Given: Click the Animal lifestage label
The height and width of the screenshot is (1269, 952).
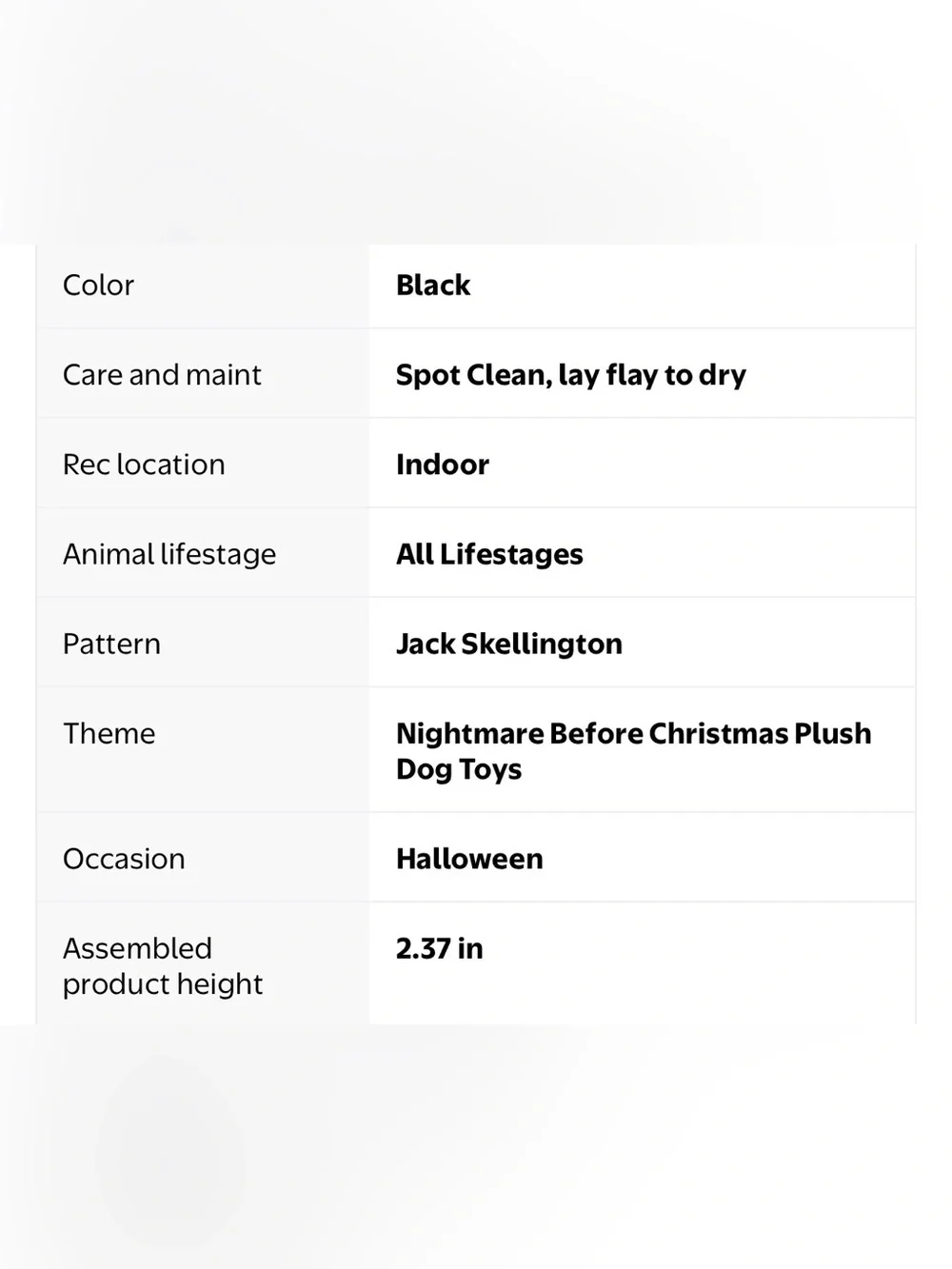Looking at the screenshot, I should coord(169,554).
